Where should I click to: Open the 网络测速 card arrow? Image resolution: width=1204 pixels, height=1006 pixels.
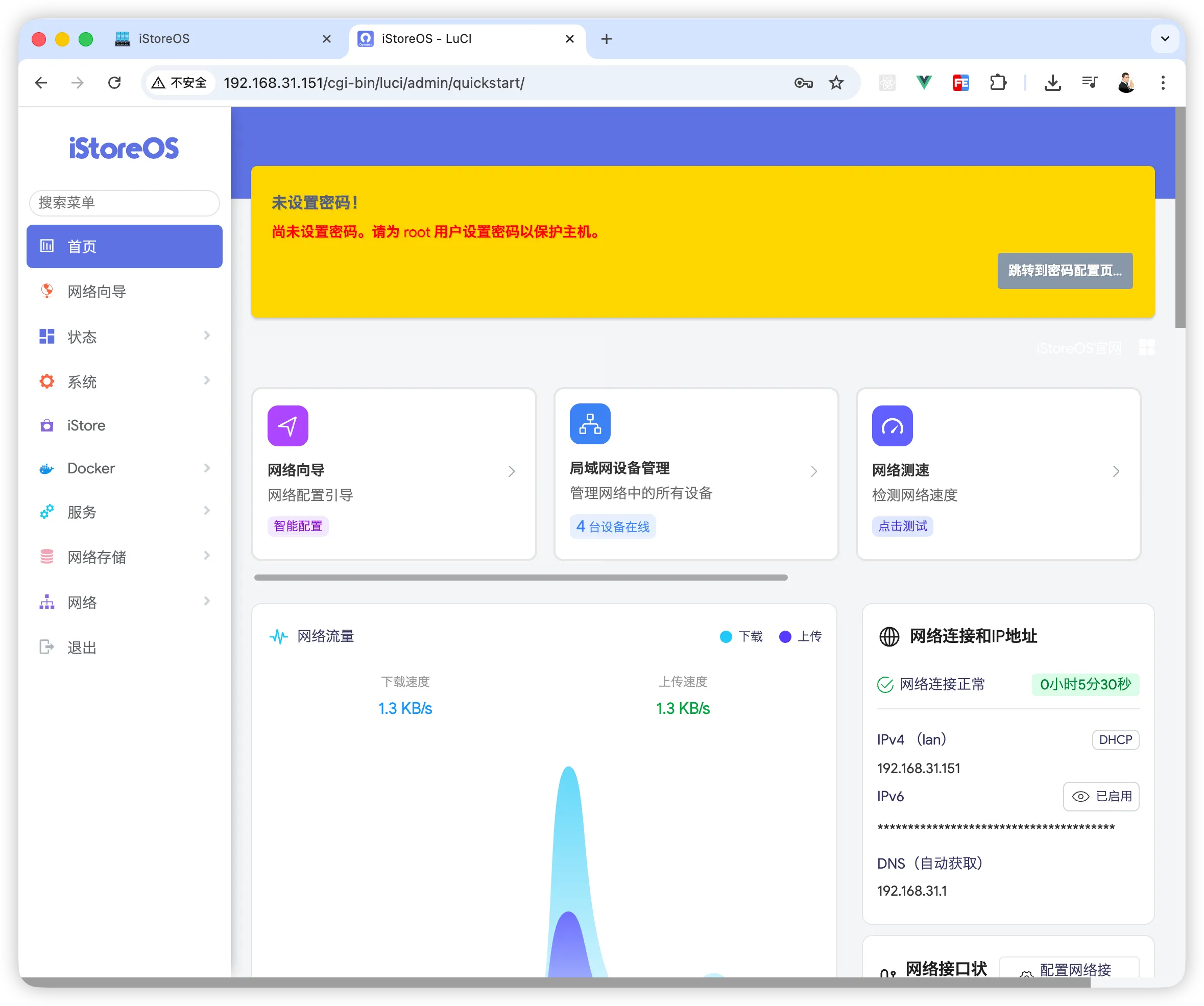tap(1116, 471)
